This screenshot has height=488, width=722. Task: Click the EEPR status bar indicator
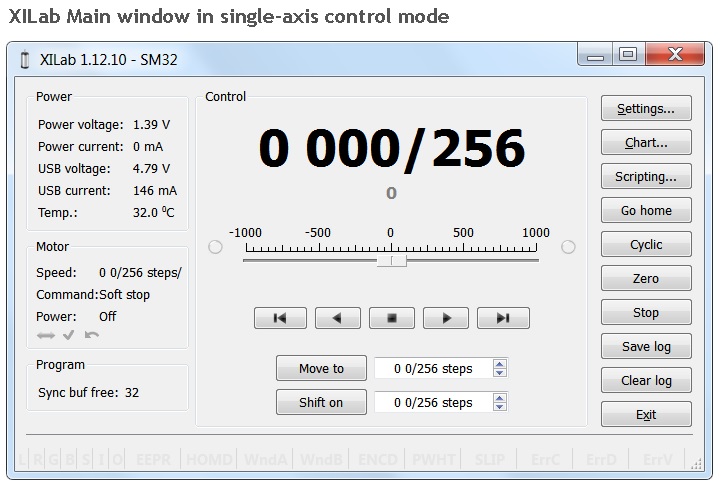[x=153, y=459]
